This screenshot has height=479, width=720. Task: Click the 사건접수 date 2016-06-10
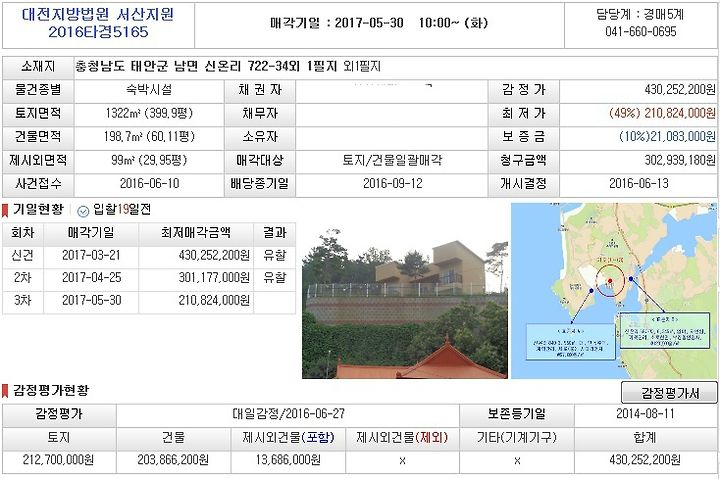pos(149,184)
